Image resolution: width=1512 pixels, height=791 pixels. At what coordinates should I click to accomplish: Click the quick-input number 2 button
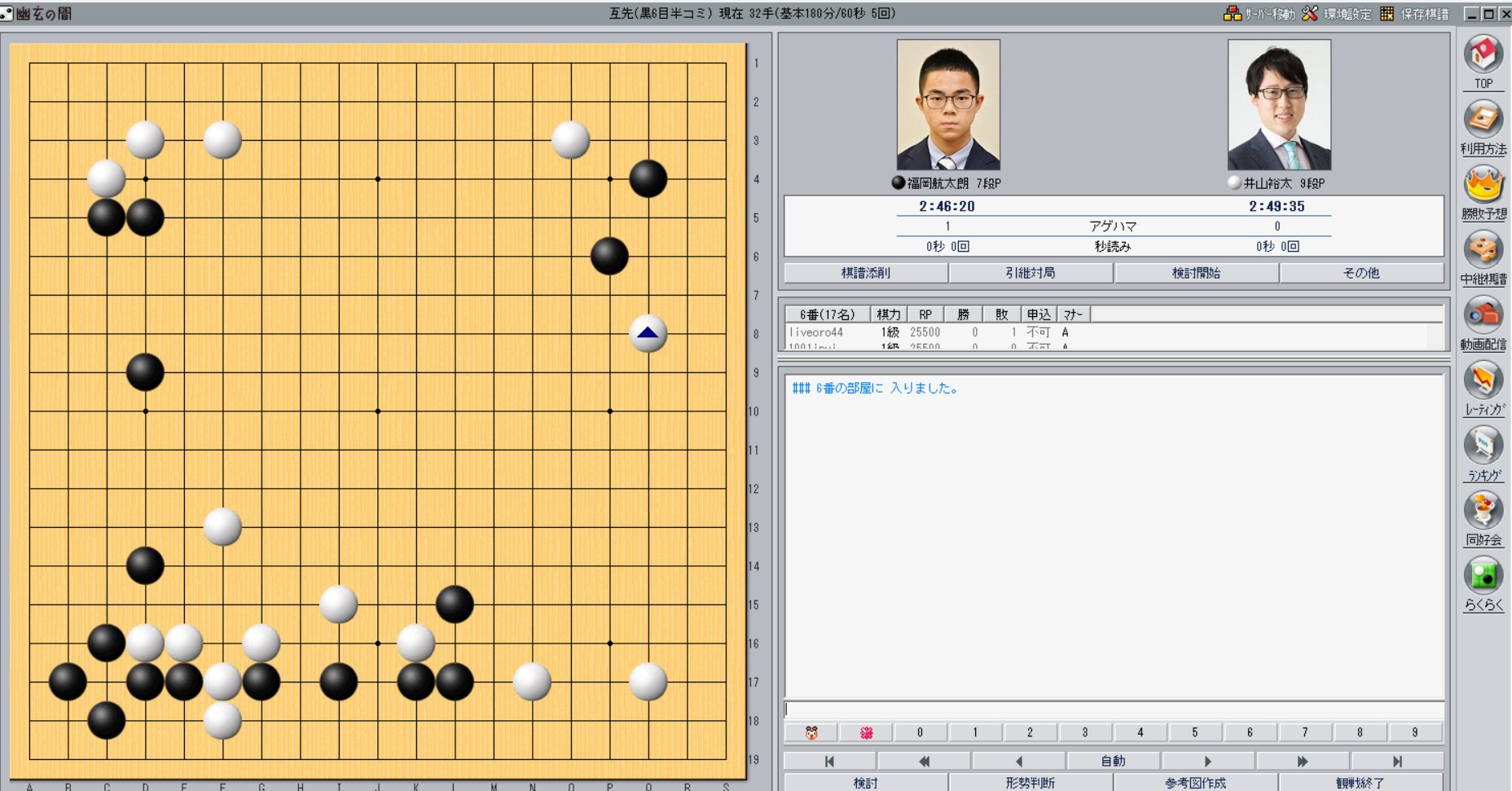click(x=1031, y=732)
